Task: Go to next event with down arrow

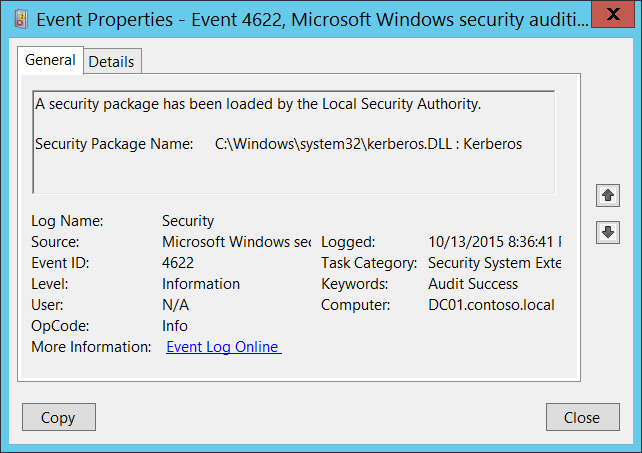Action: pyautogui.click(x=605, y=232)
